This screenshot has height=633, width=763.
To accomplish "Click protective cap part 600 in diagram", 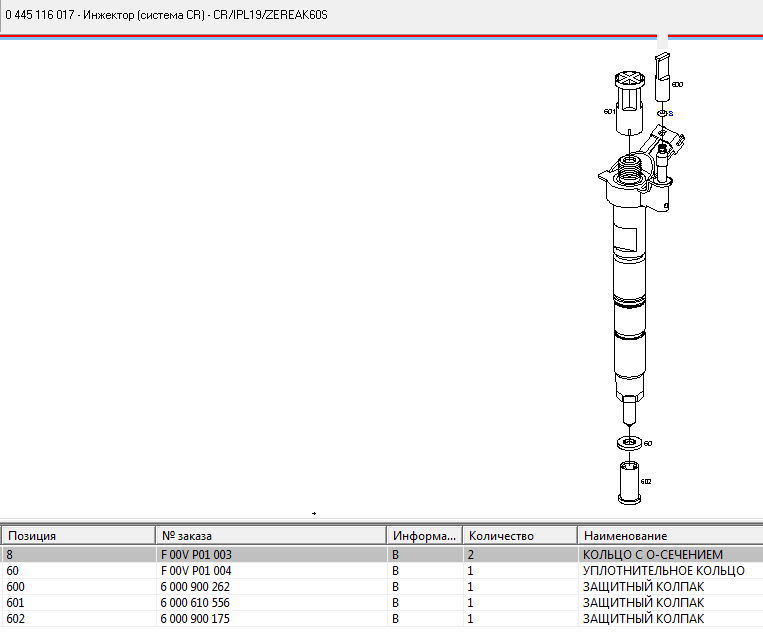I will coord(661,78).
